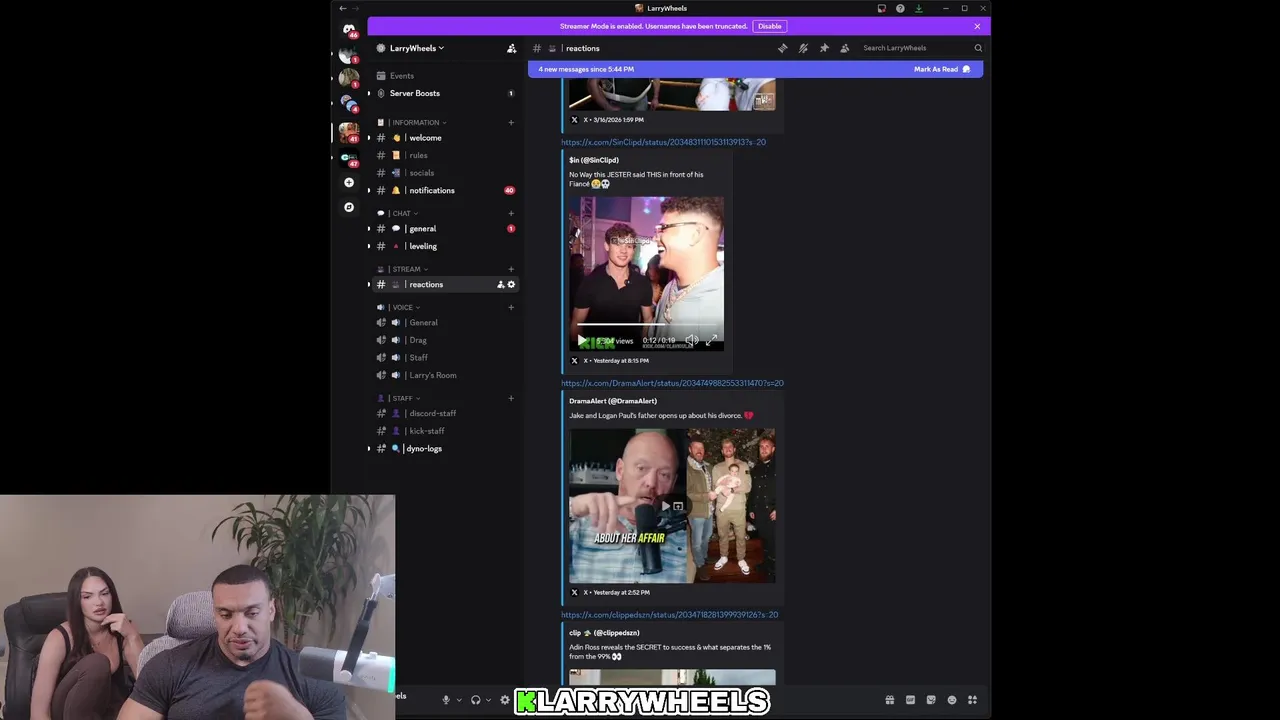This screenshot has height=720, width=1280.
Task: Open DramaAlert video thumbnail
Action: 672,506
